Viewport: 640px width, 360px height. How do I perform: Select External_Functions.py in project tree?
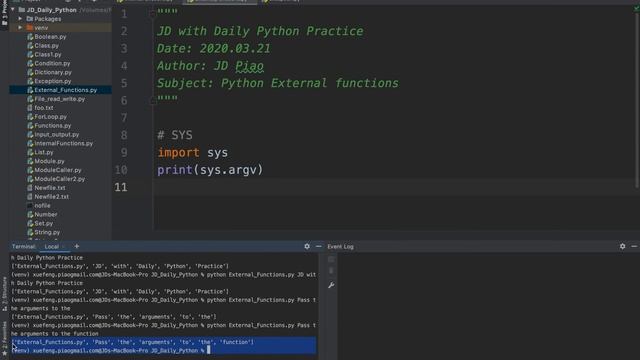[66, 90]
